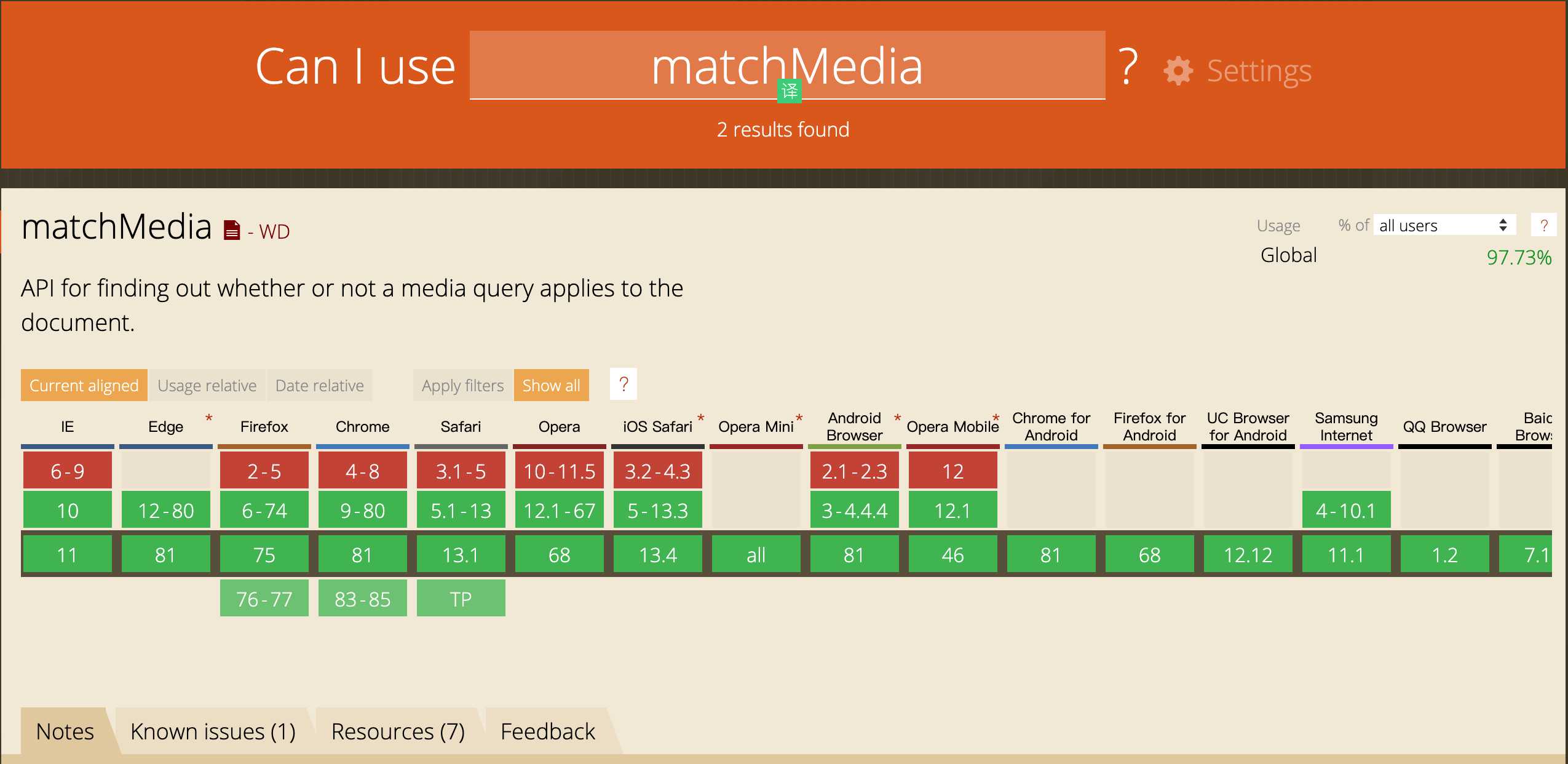1568x764 pixels.
Task: Select the Safari 5.1-13 cell
Action: (461, 510)
